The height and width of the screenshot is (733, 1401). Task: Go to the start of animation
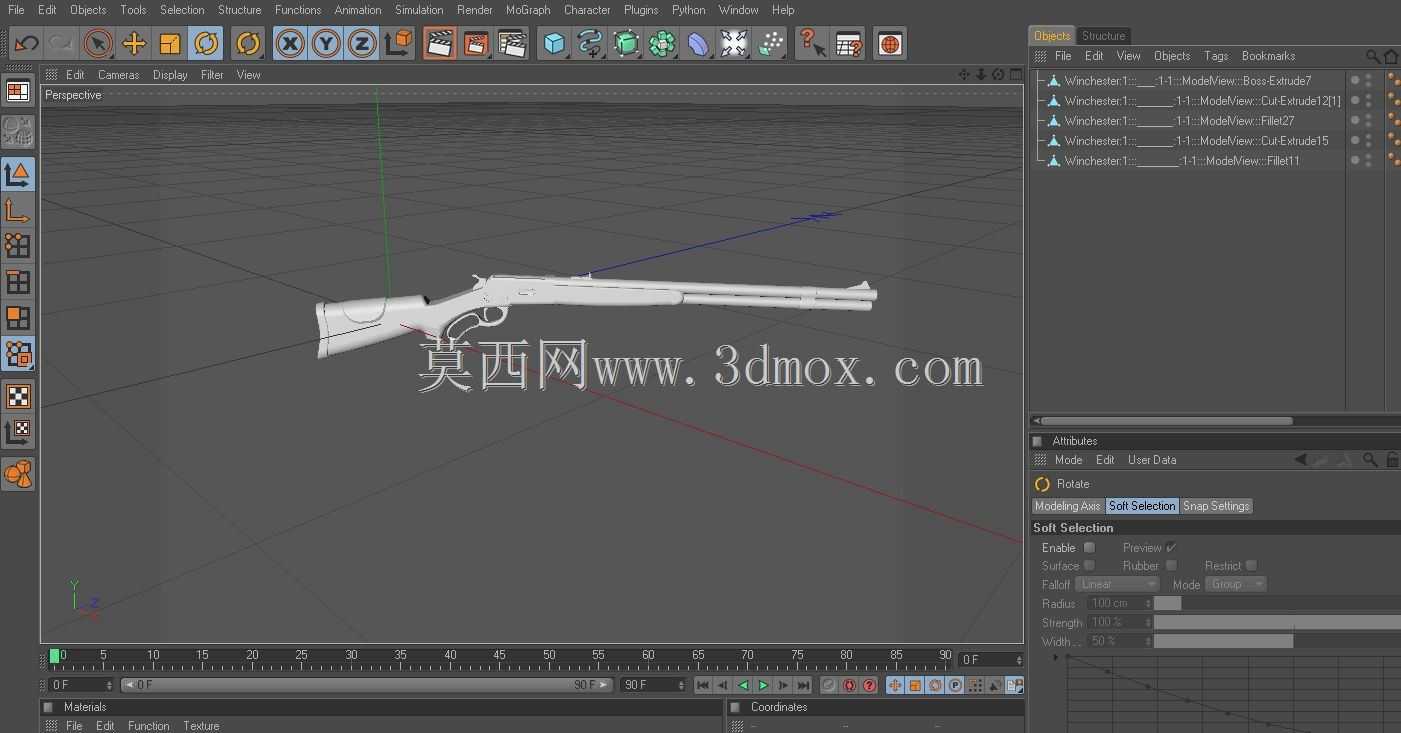pos(703,685)
